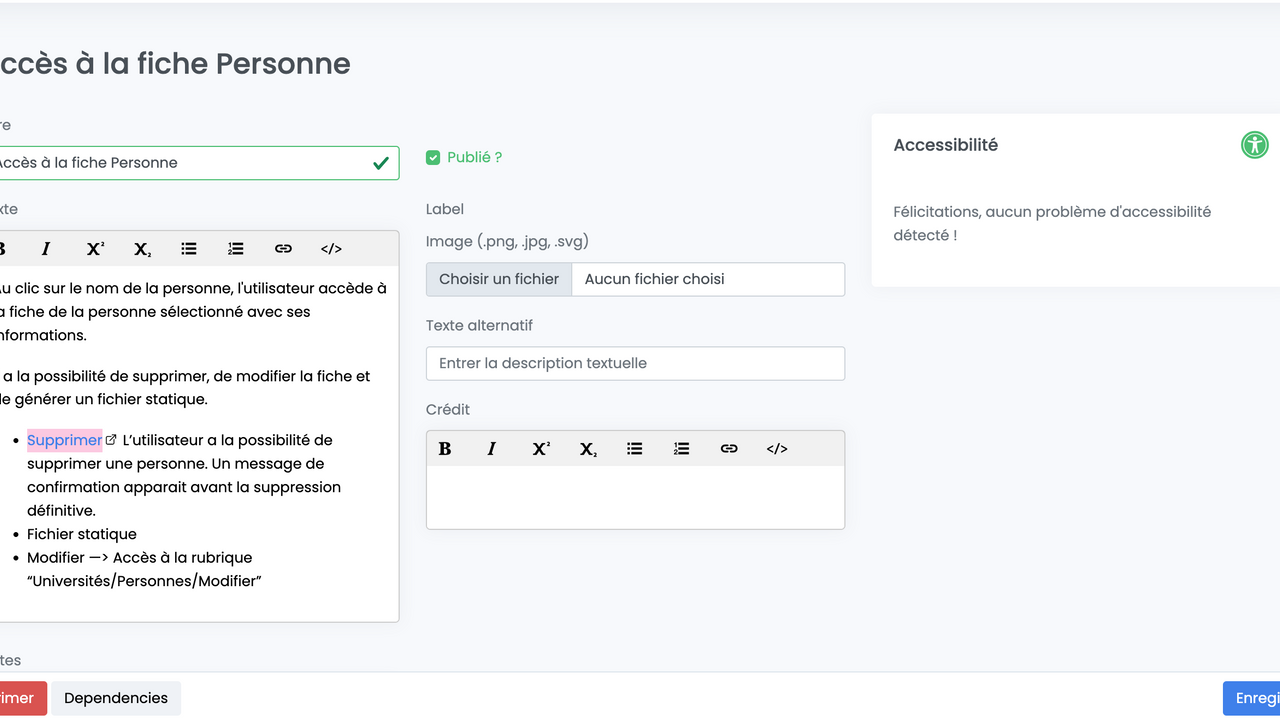
Task: Insert bulleted list in main text editor
Action: point(189,249)
